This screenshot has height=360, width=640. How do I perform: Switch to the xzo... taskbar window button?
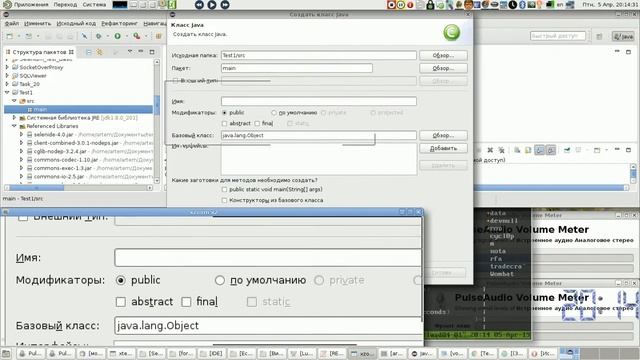click(x=362, y=353)
